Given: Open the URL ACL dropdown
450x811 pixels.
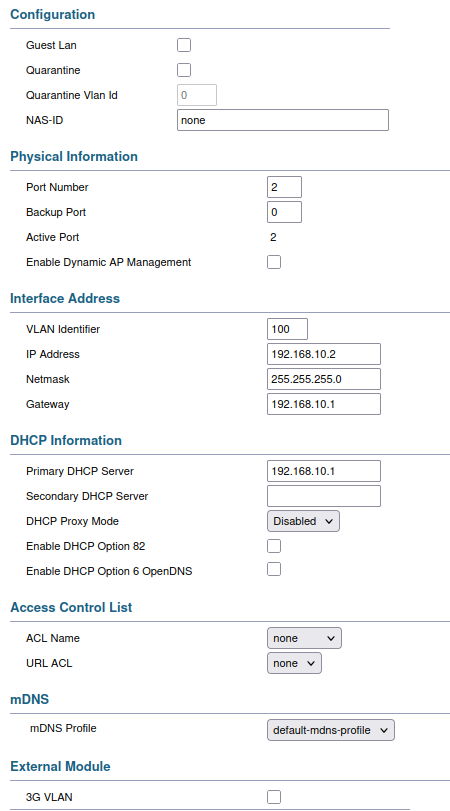Looking at the screenshot, I should [x=294, y=663].
